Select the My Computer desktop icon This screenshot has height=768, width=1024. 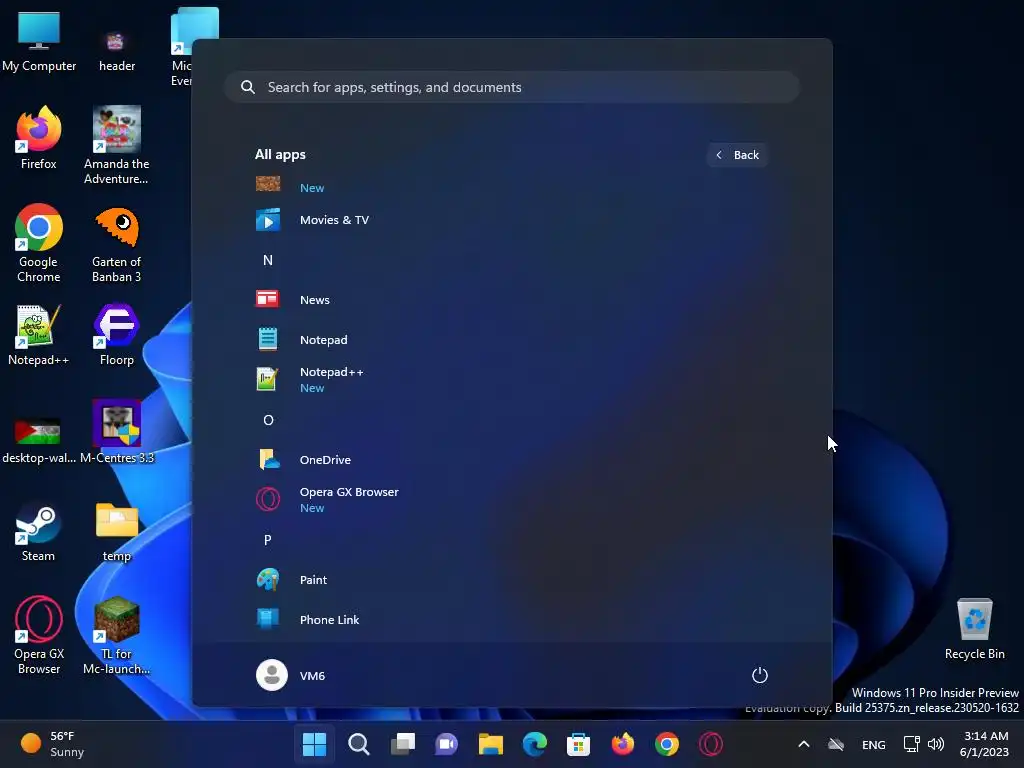(x=39, y=42)
